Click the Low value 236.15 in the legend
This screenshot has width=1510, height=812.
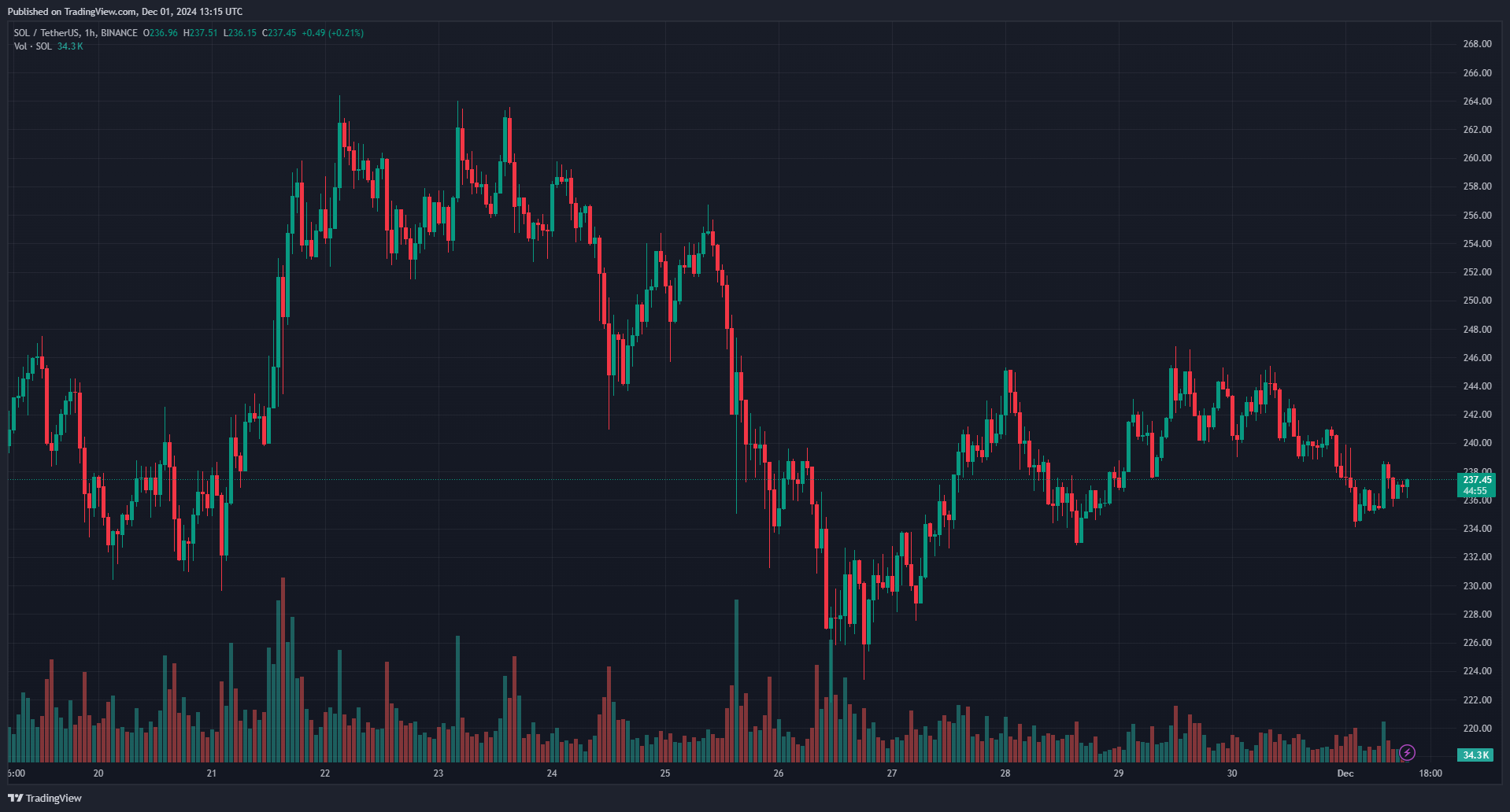click(x=242, y=33)
